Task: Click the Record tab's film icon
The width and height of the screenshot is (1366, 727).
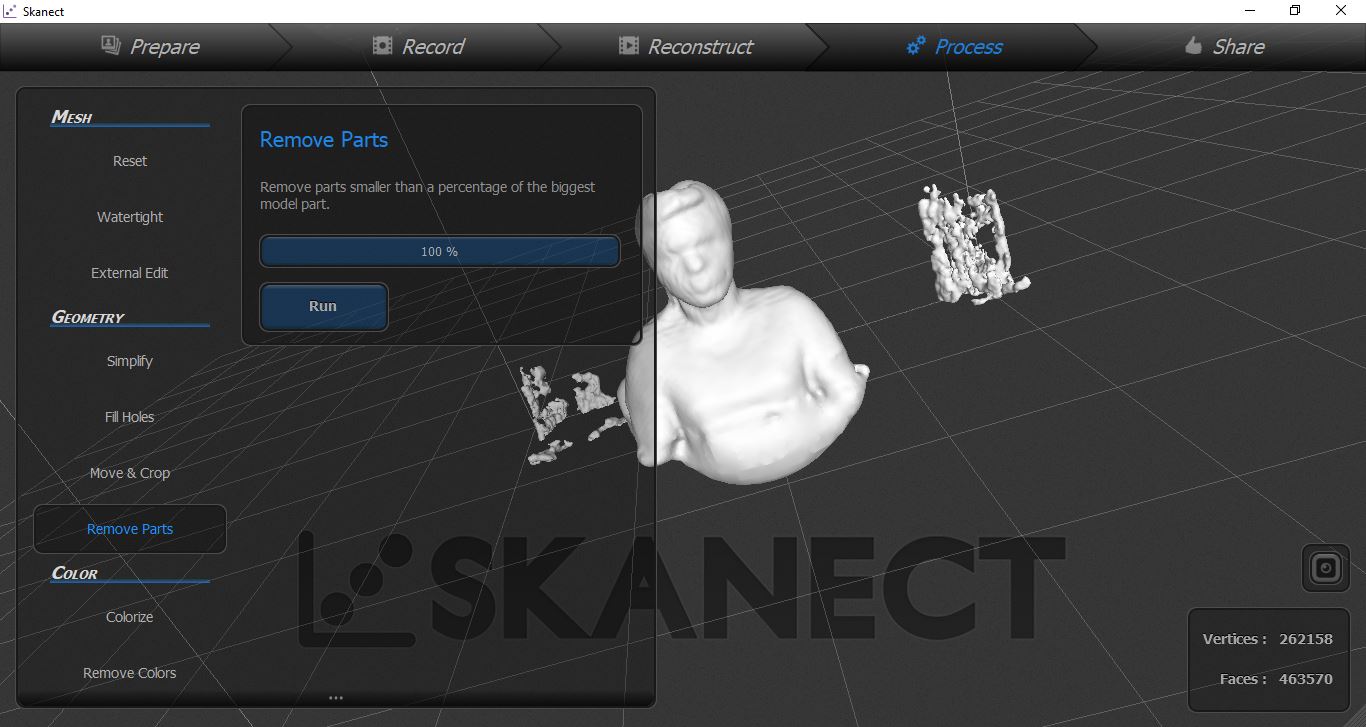Action: click(382, 46)
